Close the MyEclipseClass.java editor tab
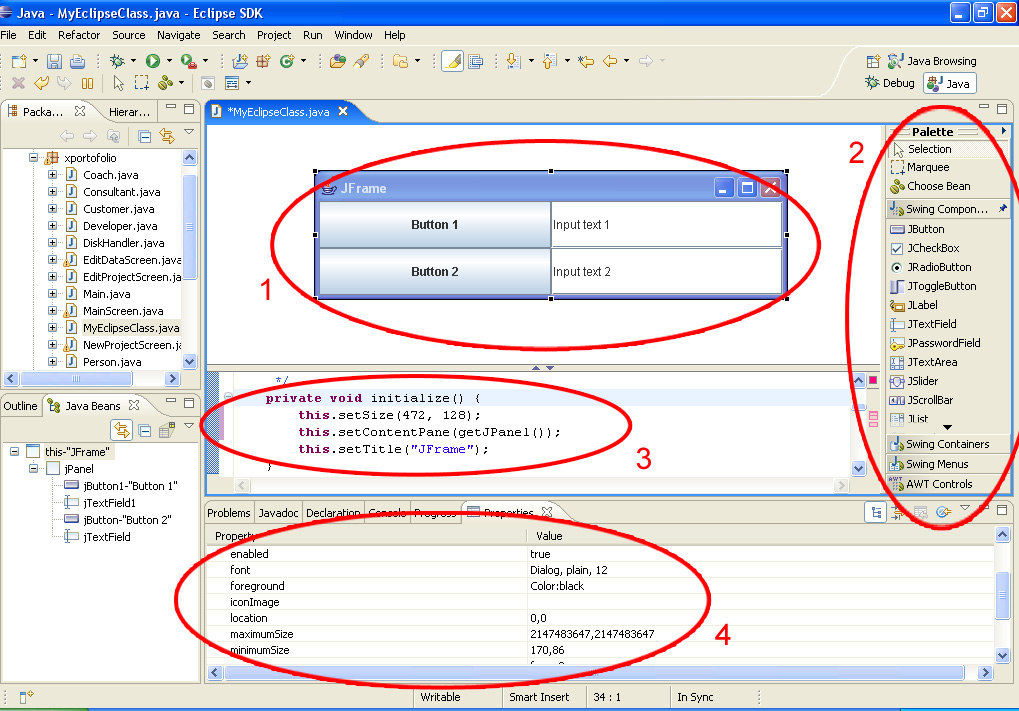Image resolution: width=1019 pixels, height=711 pixels. (343, 111)
